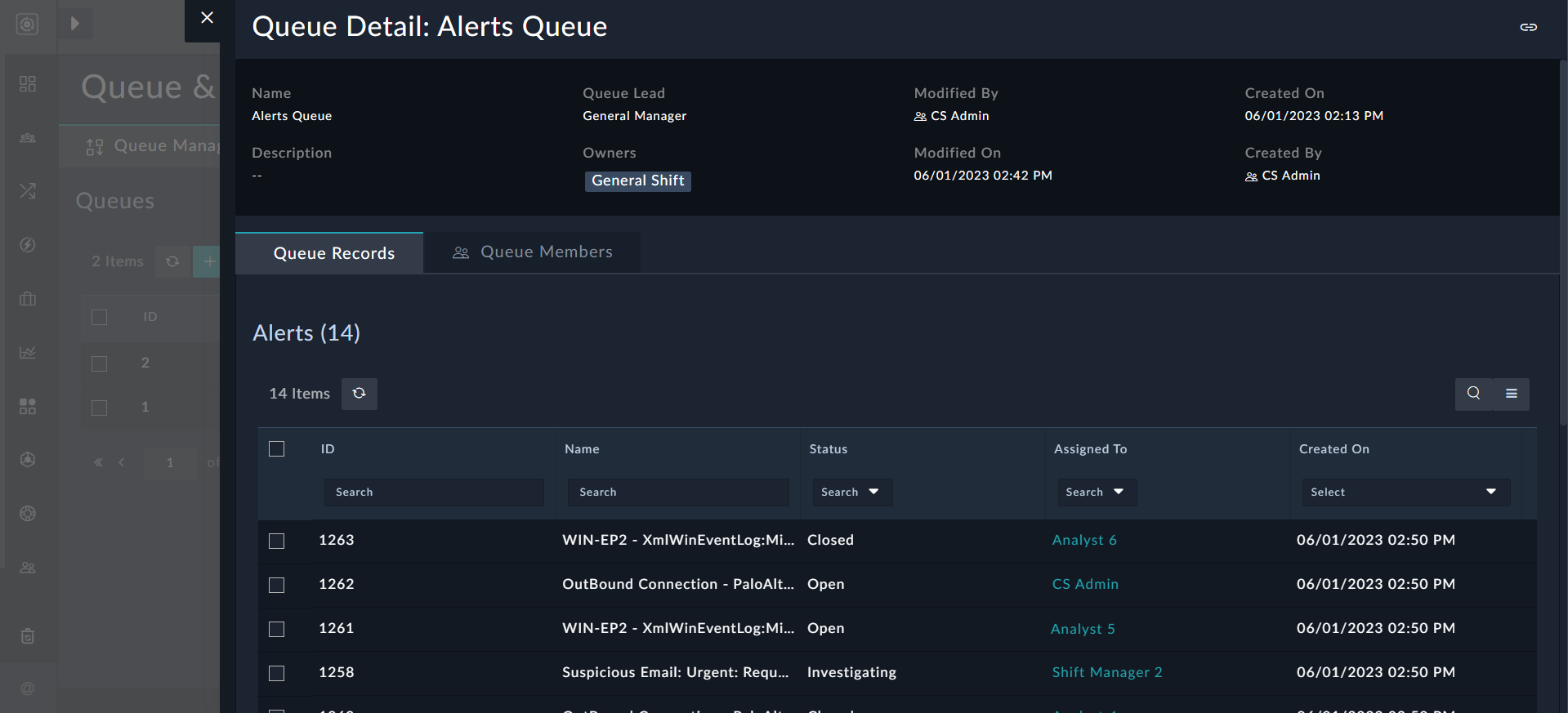This screenshot has width=1568, height=713.
Task: Open the Status filter dropdown
Action: 851,492
